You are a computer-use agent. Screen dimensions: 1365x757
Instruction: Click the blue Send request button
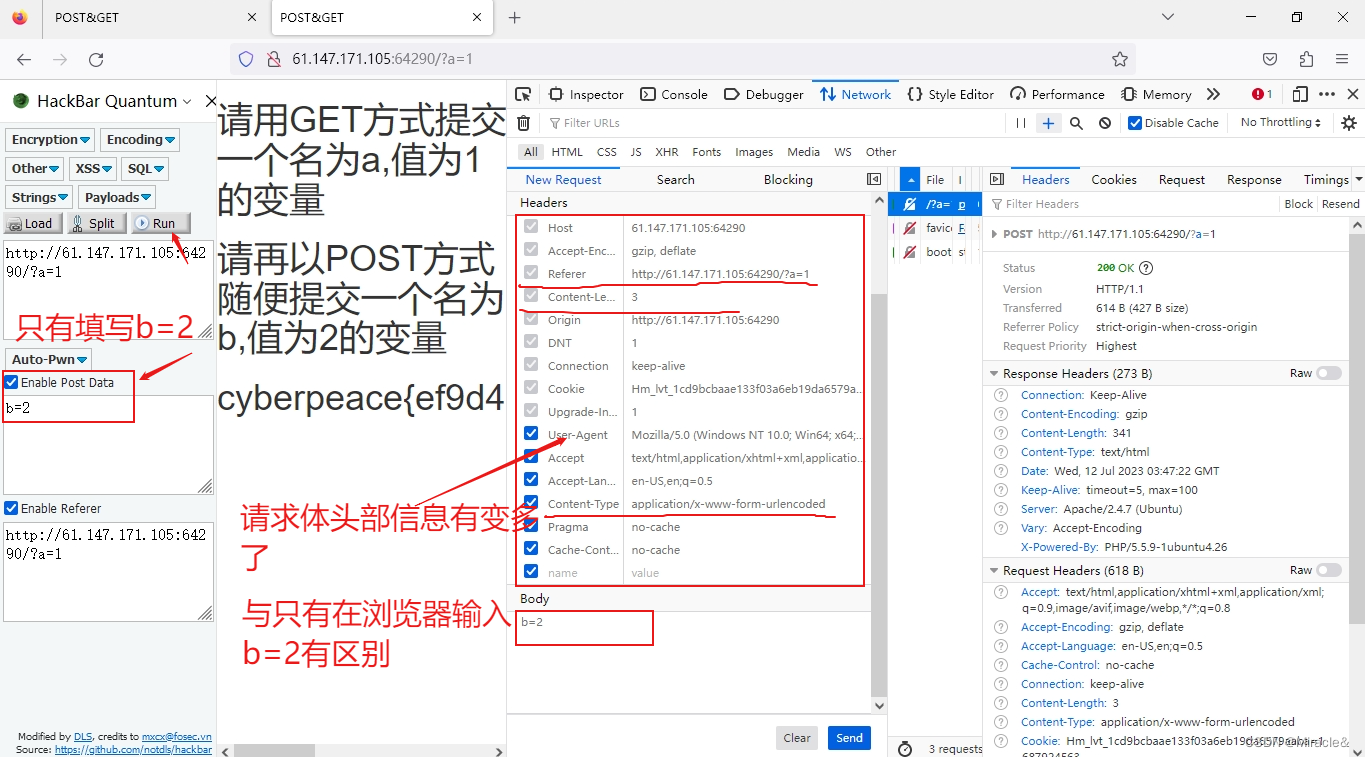point(849,738)
